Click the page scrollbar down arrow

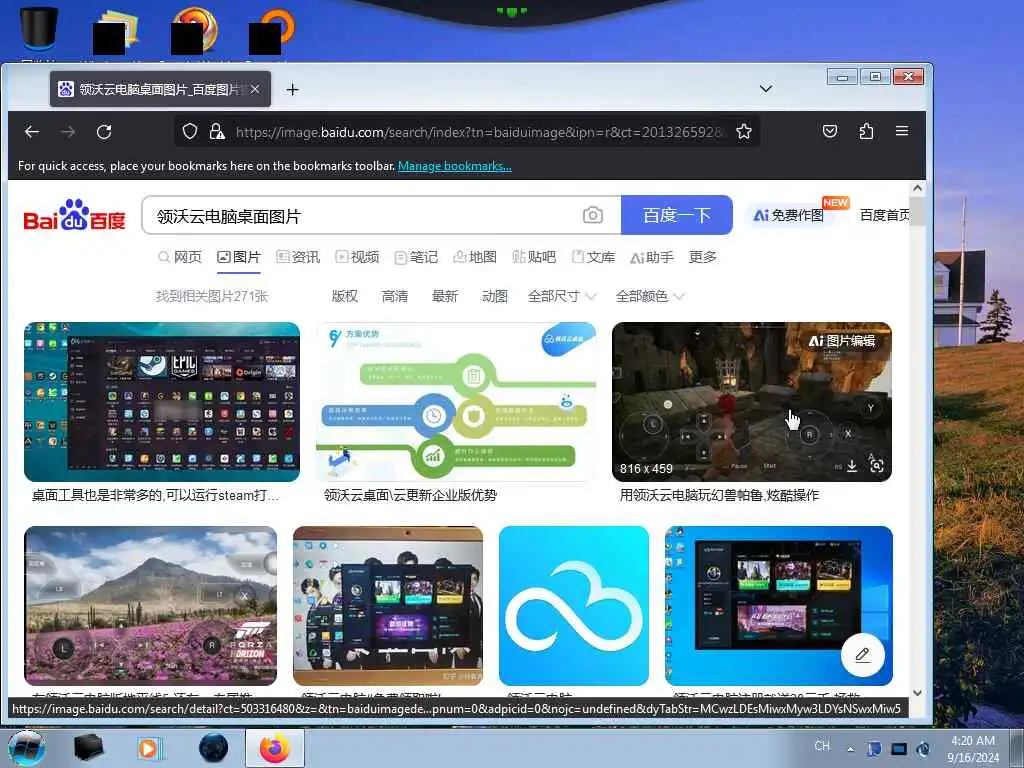pos(917,693)
